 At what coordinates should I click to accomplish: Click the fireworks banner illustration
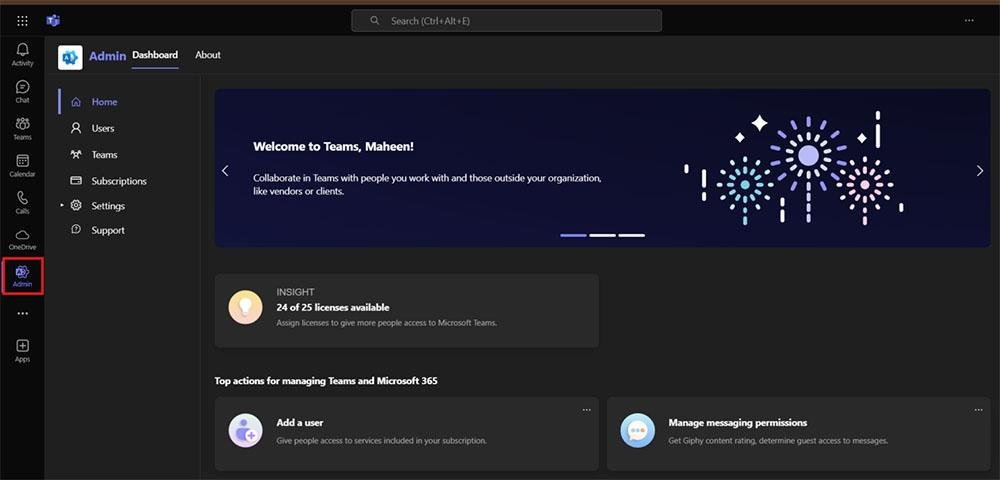tap(794, 168)
